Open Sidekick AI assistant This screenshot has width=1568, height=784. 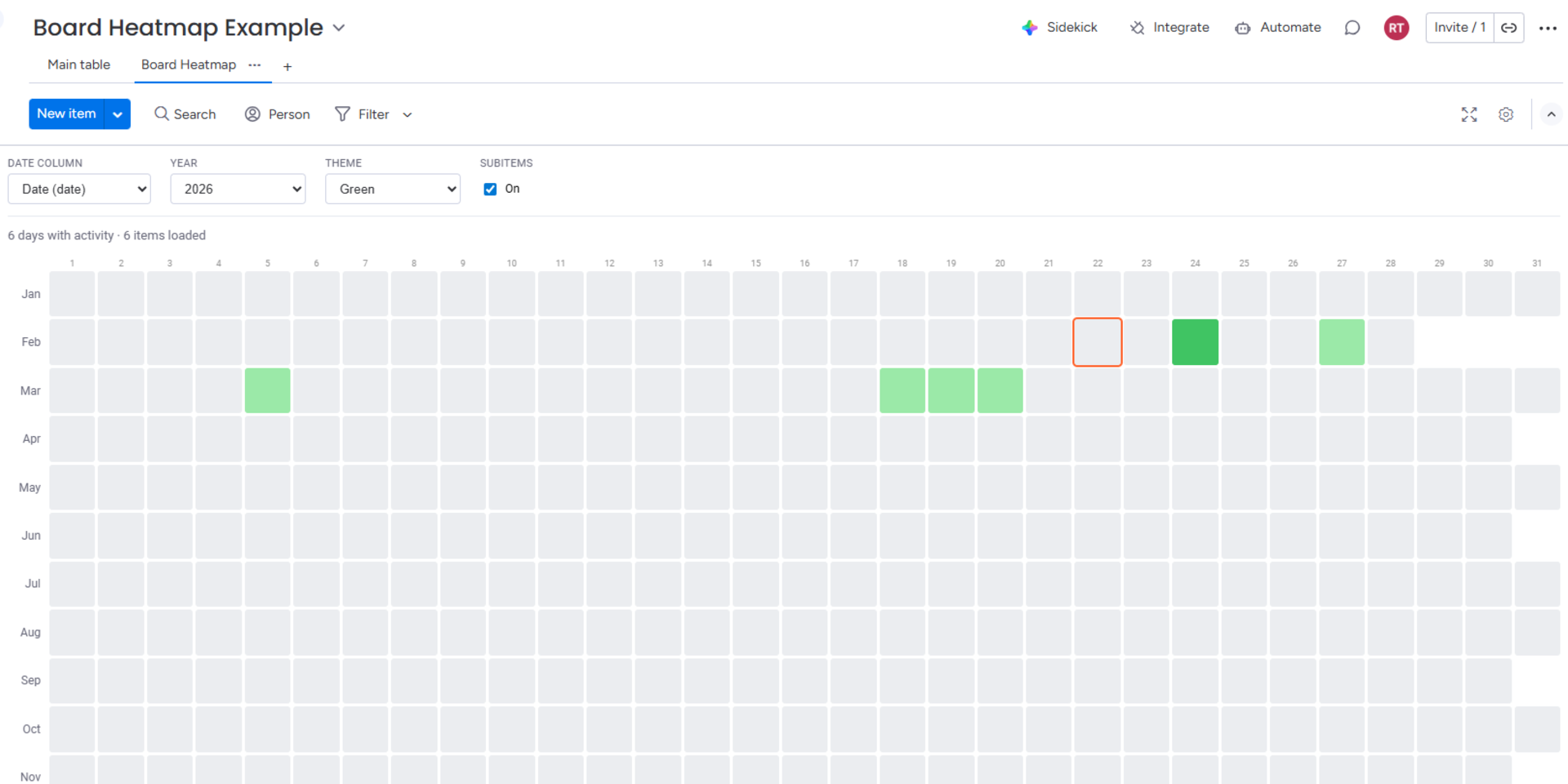pos(1059,28)
